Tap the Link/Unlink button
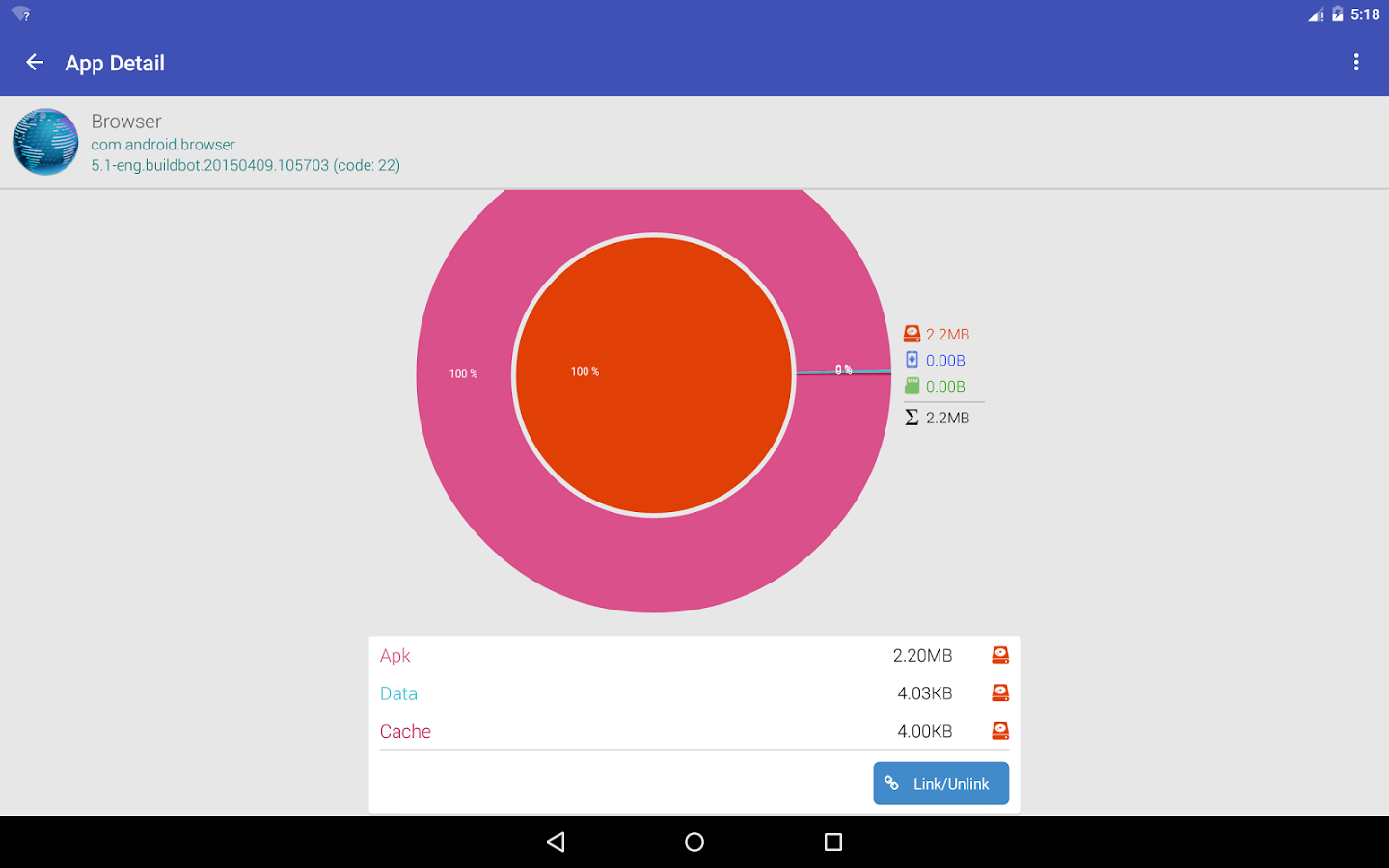The image size is (1389, 868). pos(940,783)
